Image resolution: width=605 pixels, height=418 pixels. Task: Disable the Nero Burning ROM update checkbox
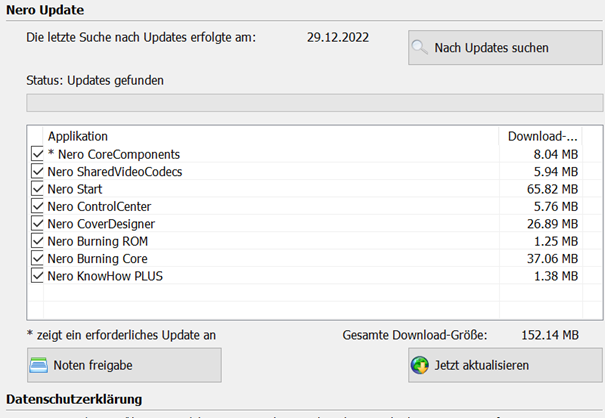point(38,241)
